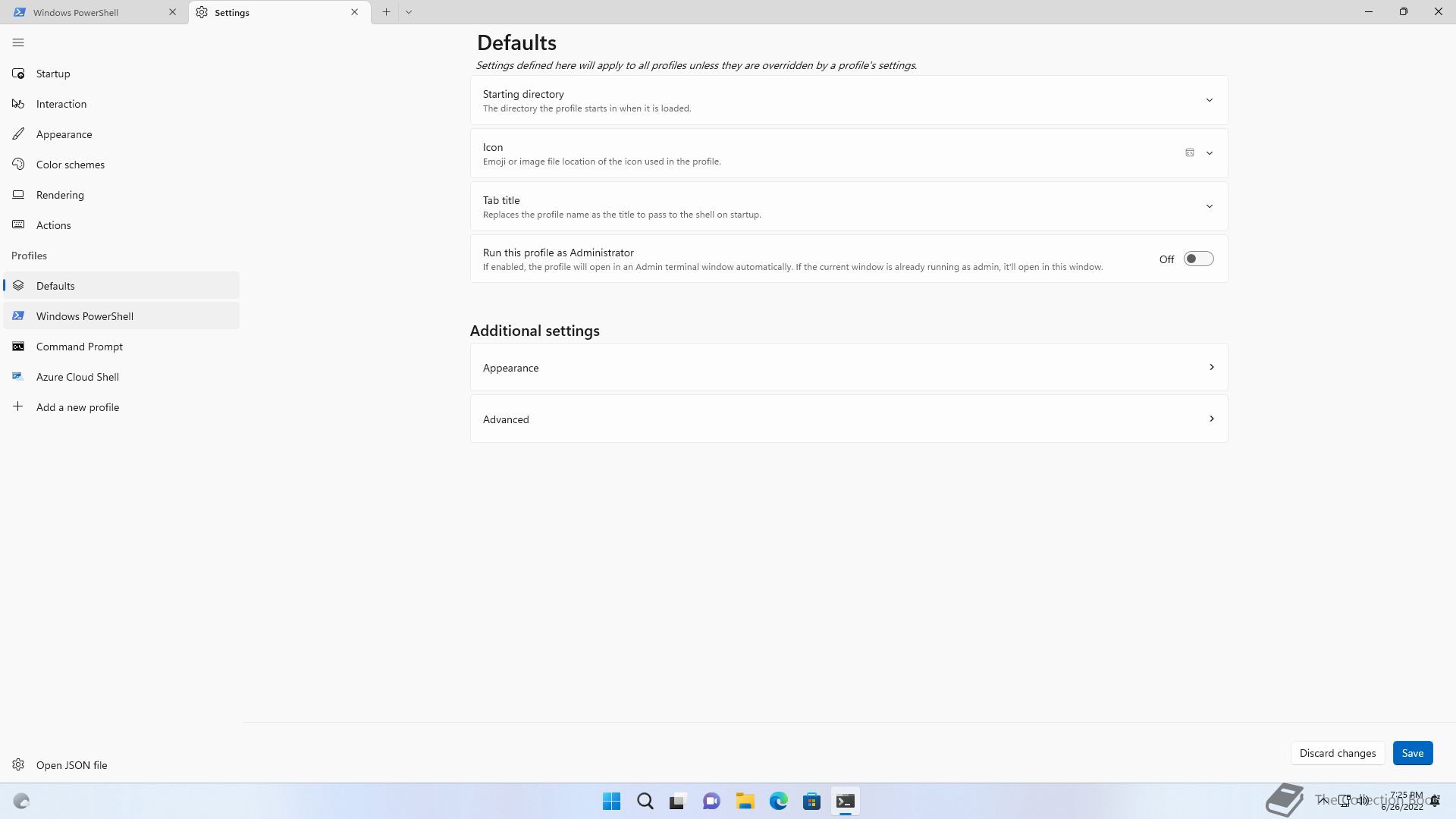Screen dimensions: 1456x819
Task: Close the Settings tab
Action: (x=354, y=12)
